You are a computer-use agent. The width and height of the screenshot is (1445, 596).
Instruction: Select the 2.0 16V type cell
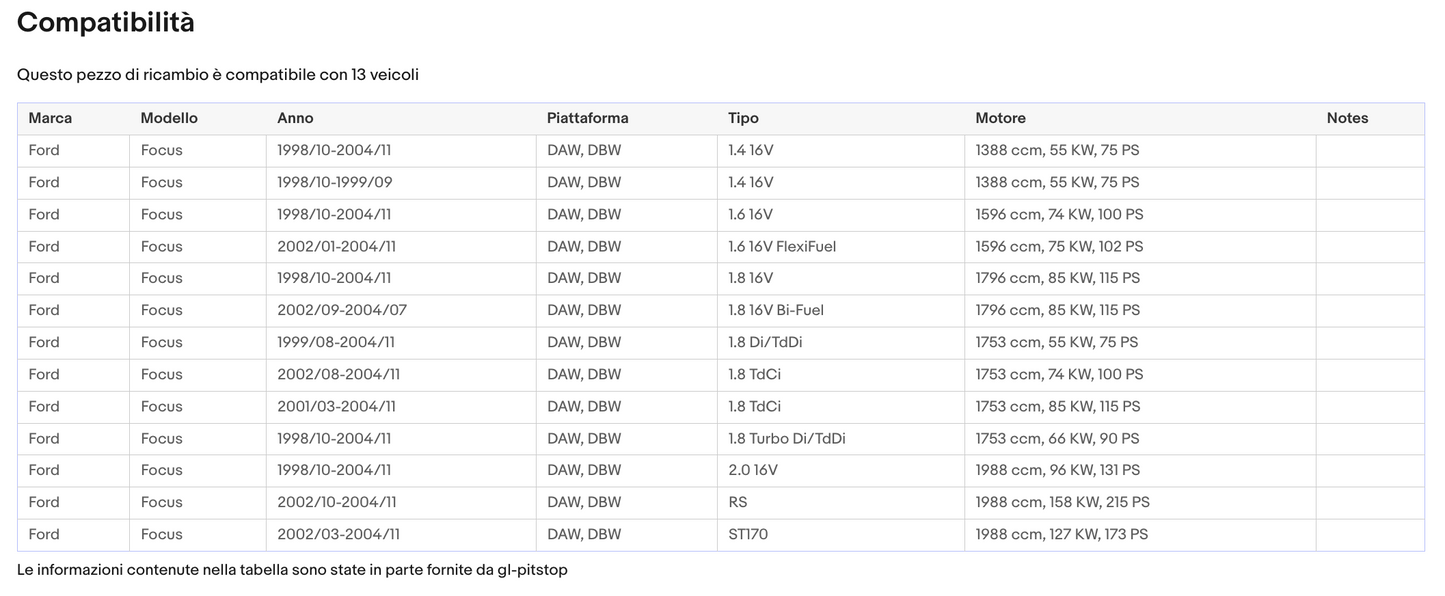point(752,470)
